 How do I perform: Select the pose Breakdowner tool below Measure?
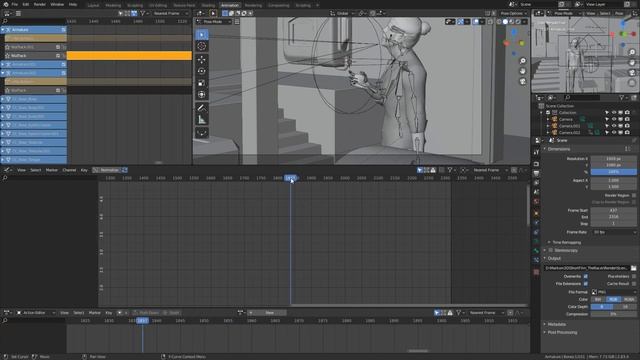click(202, 133)
